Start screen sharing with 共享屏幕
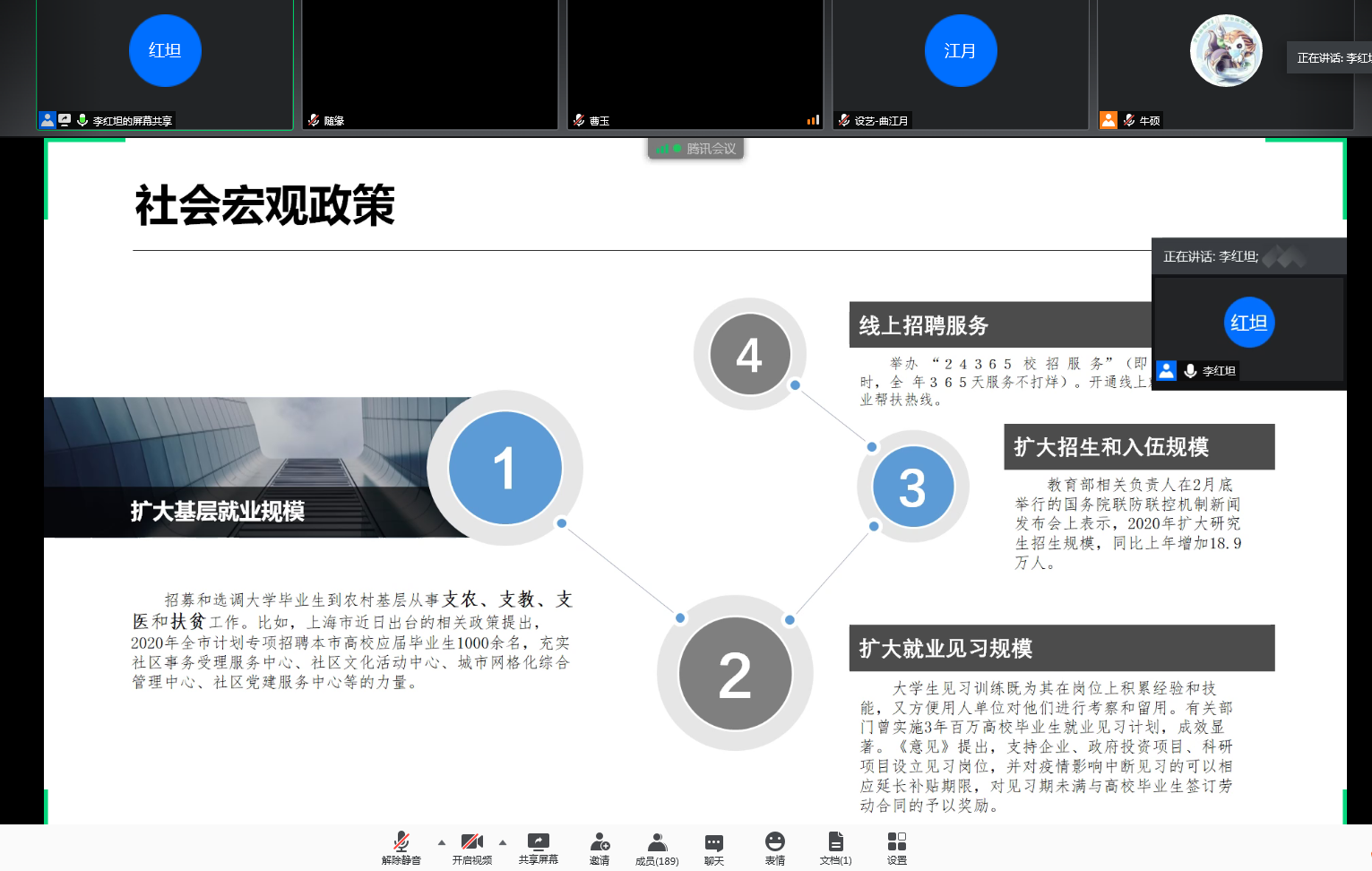 538,847
